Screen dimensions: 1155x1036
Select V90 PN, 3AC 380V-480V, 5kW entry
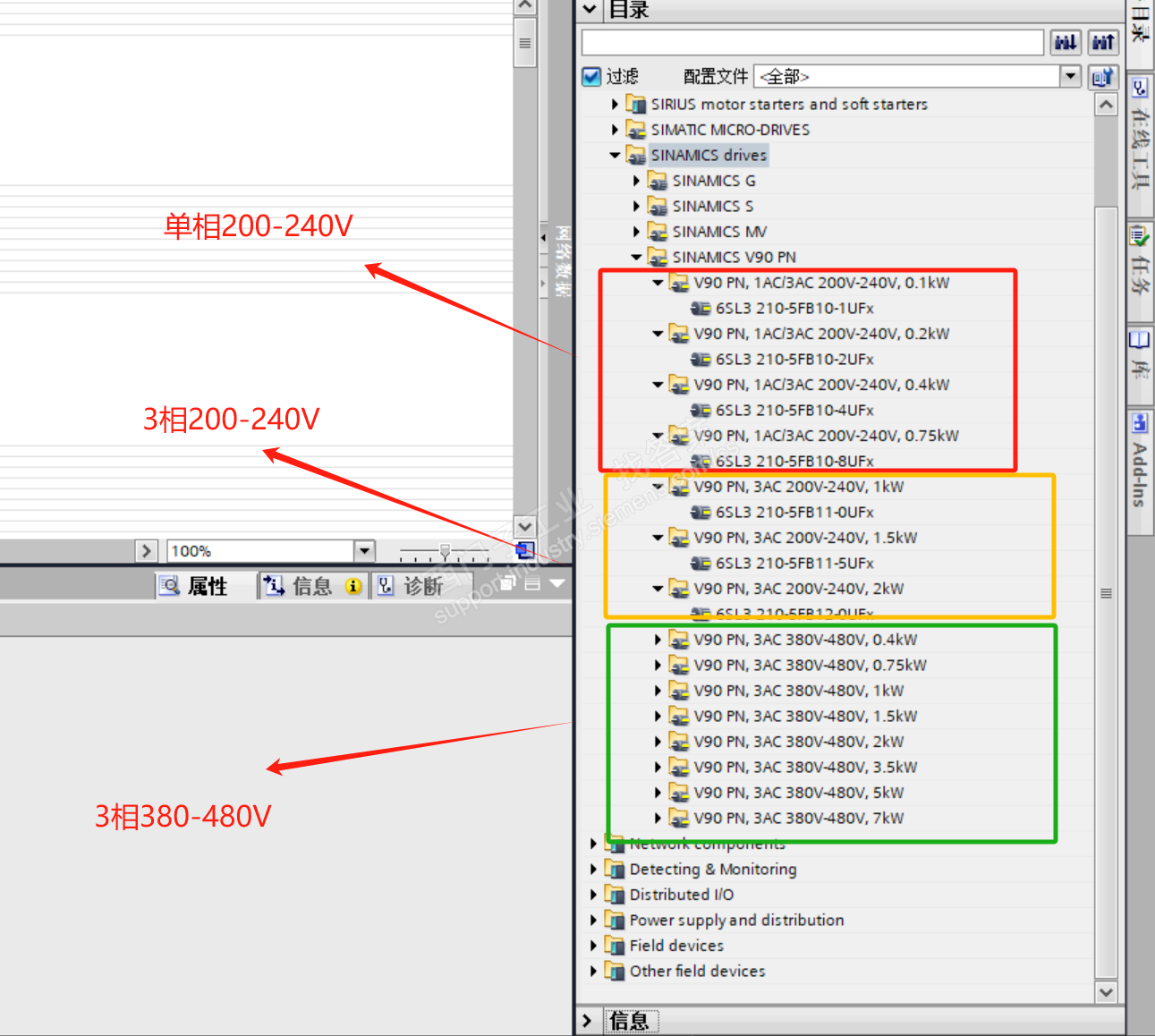(799, 793)
